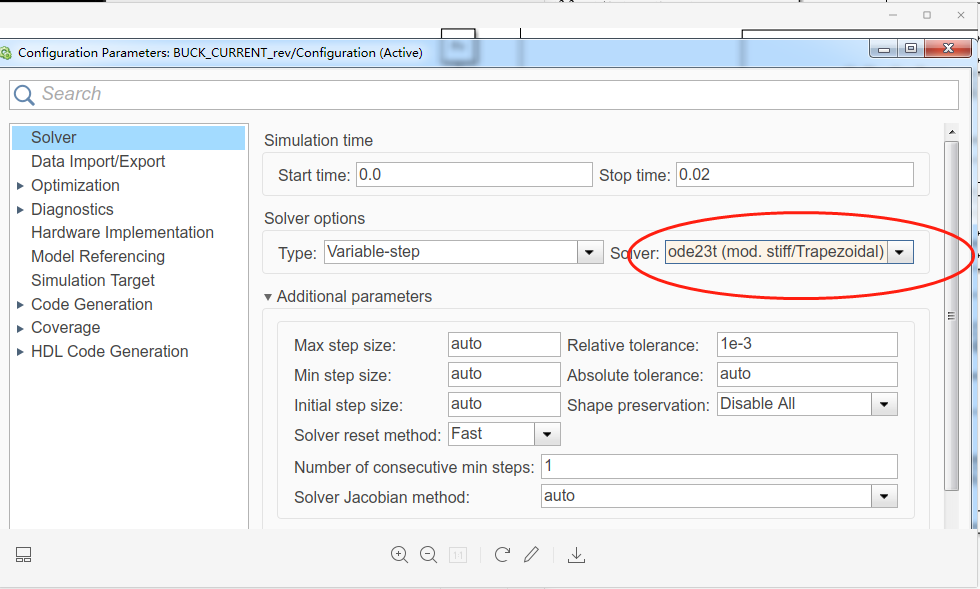980x589 pixels.
Task: Click the pencil edit icon
Action: tap(531, 555)
